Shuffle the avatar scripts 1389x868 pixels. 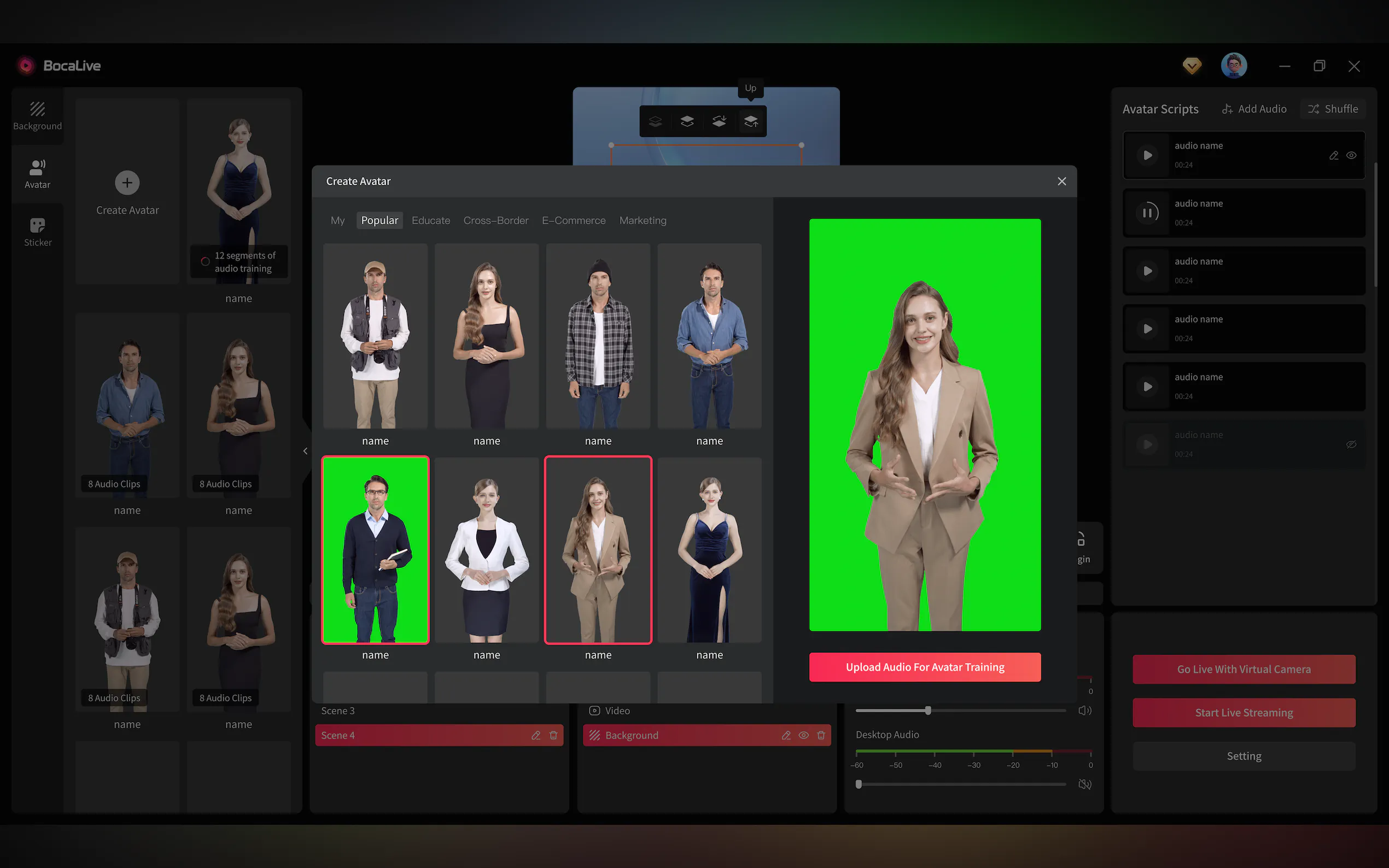click(1333, 108)
